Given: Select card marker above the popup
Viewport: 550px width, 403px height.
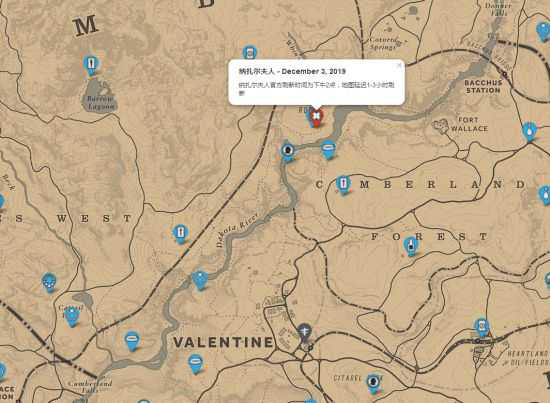Looking at the screenshot, I should [x=249, y=53].
